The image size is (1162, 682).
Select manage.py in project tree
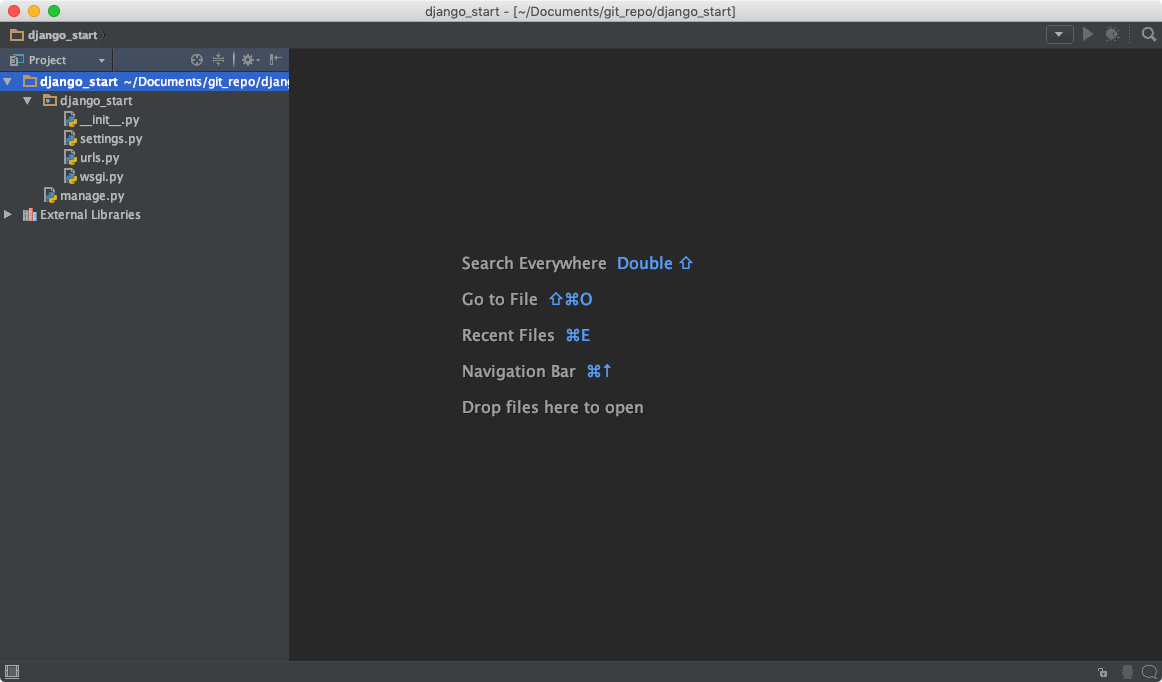pyautogui.click(x=145, y=196)
